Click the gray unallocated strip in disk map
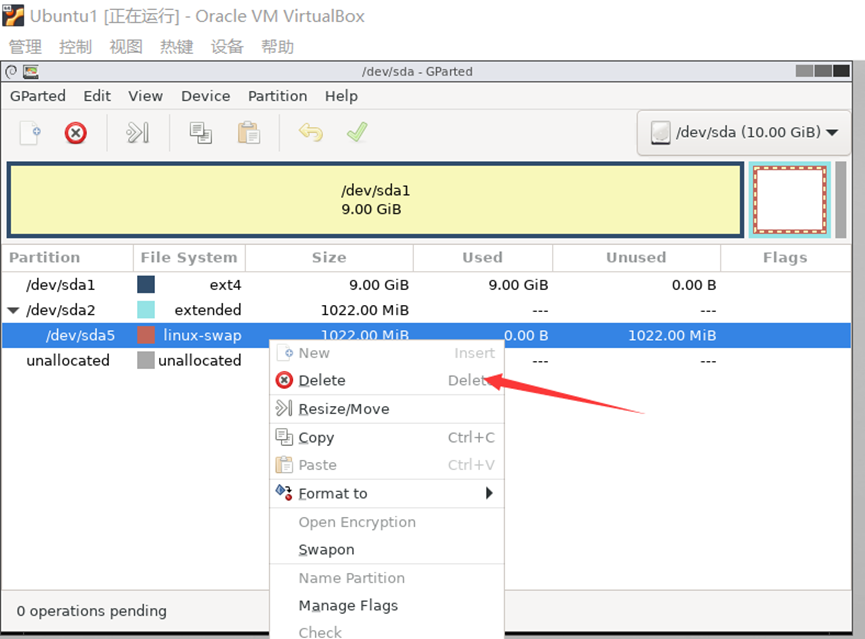The height and width of the screenshot is (639, 865). point(841,200)
